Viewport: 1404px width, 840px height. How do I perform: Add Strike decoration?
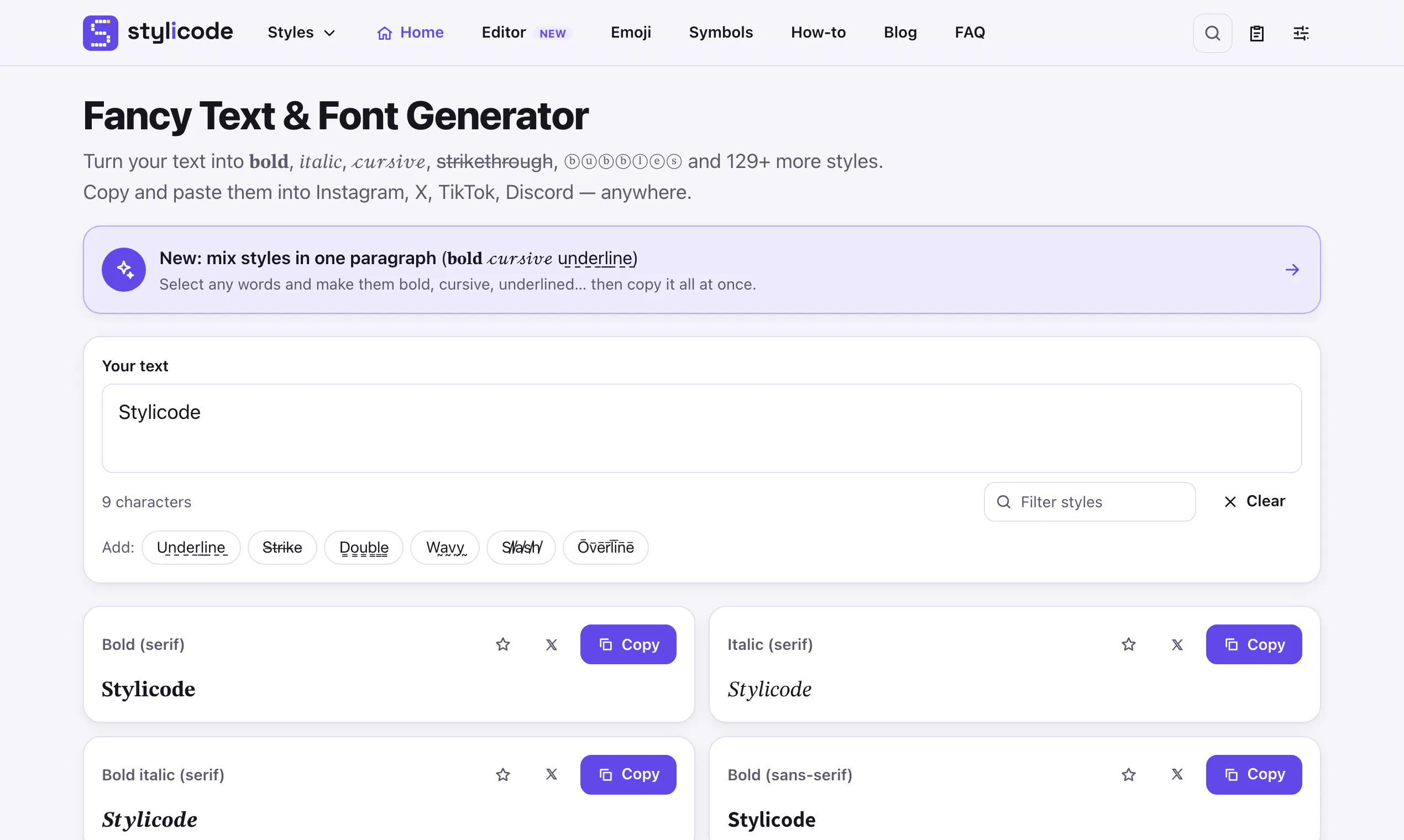[282, 547]
